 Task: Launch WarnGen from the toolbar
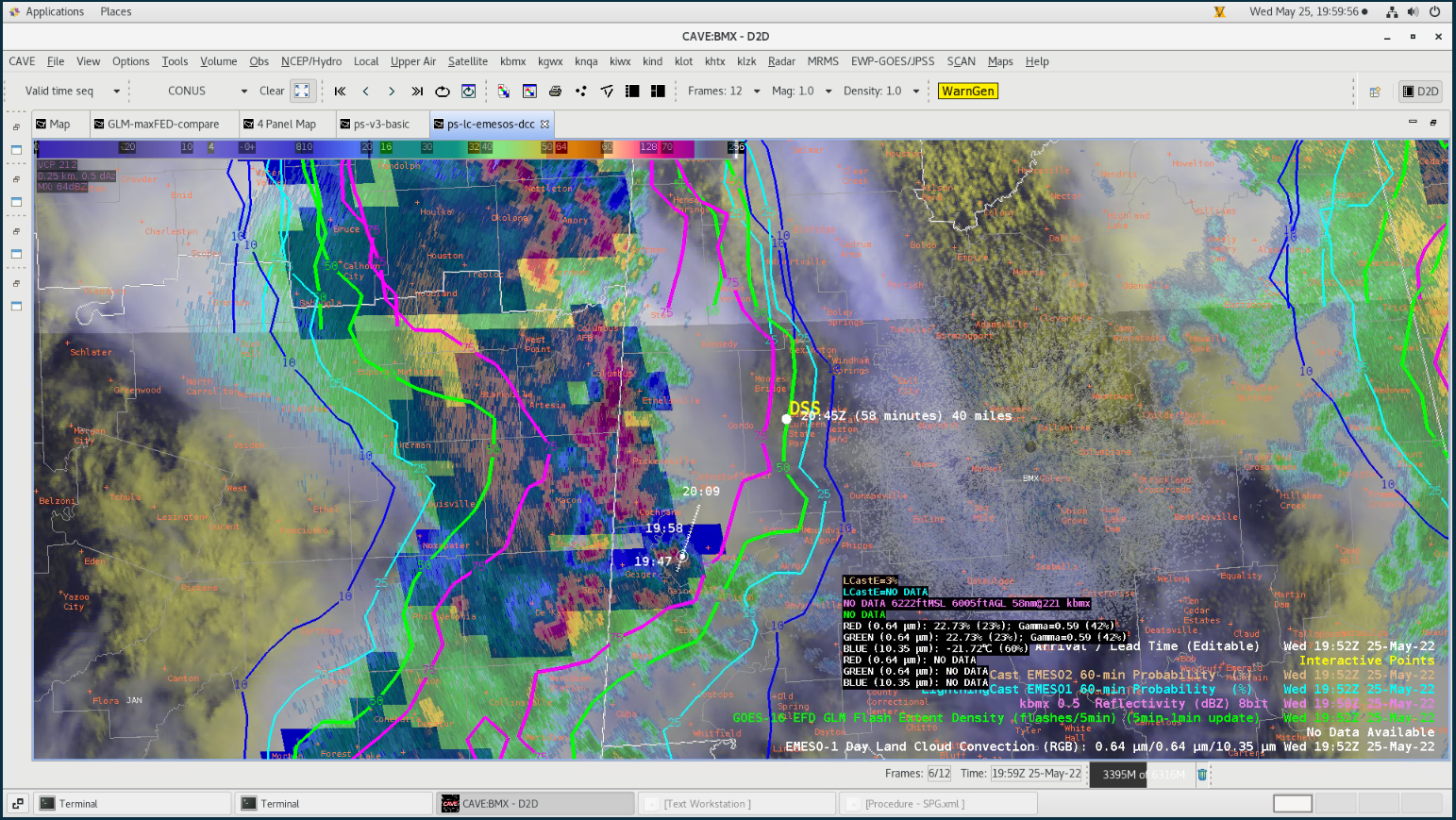(x=968, y=92)
